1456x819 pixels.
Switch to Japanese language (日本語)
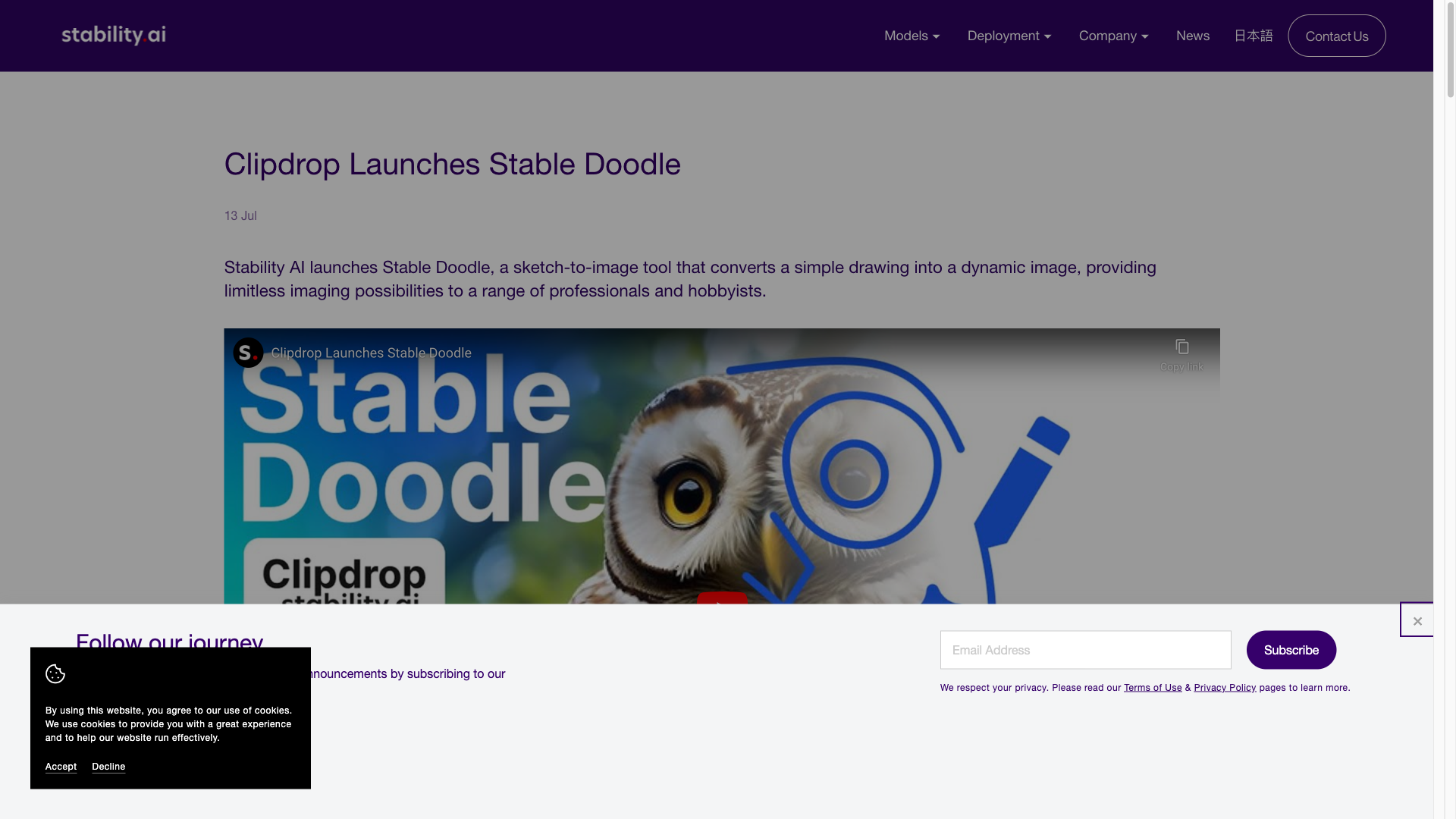click(x=1253, y=36)
